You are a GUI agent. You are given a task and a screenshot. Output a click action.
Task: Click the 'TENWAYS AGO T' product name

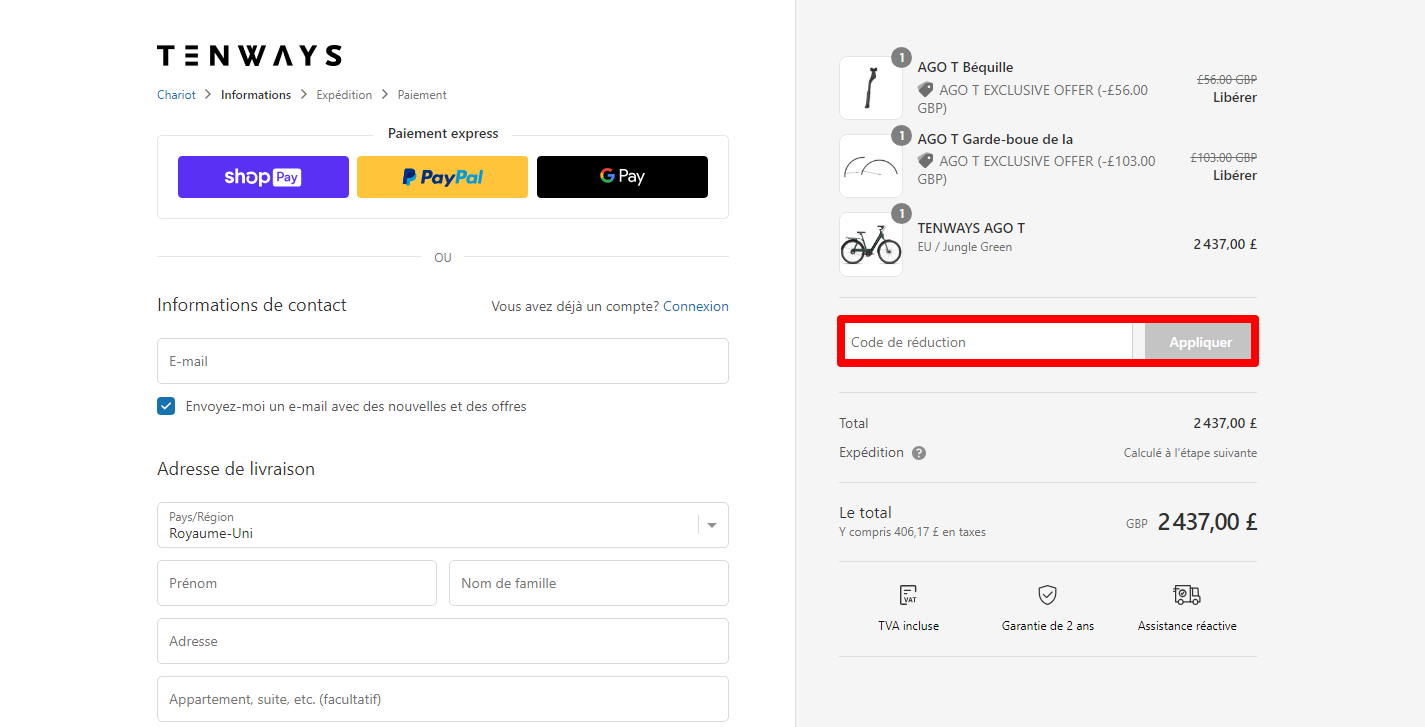pyautogui.click(x=971, y=228)
